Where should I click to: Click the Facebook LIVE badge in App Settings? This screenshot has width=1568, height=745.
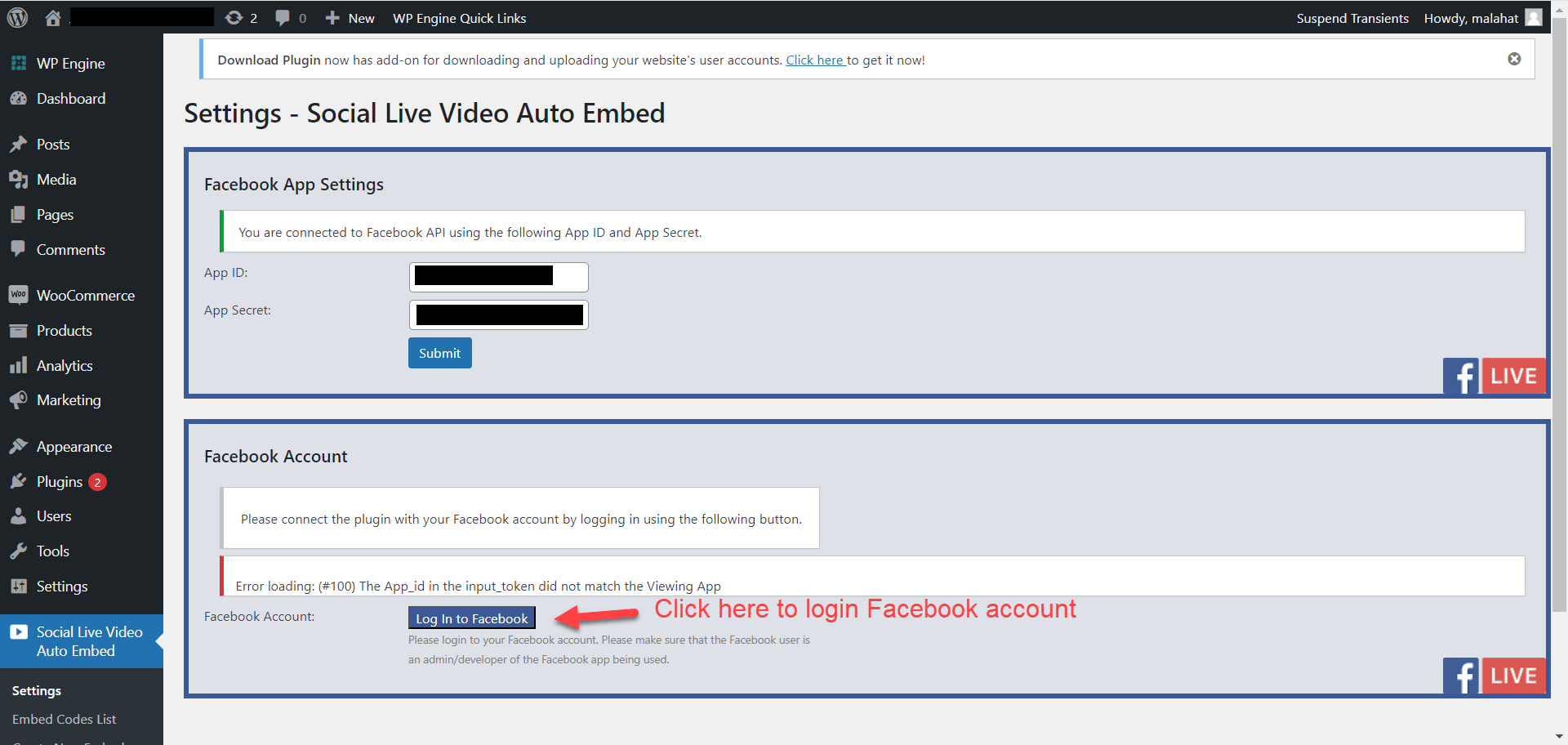point(1494,376)
